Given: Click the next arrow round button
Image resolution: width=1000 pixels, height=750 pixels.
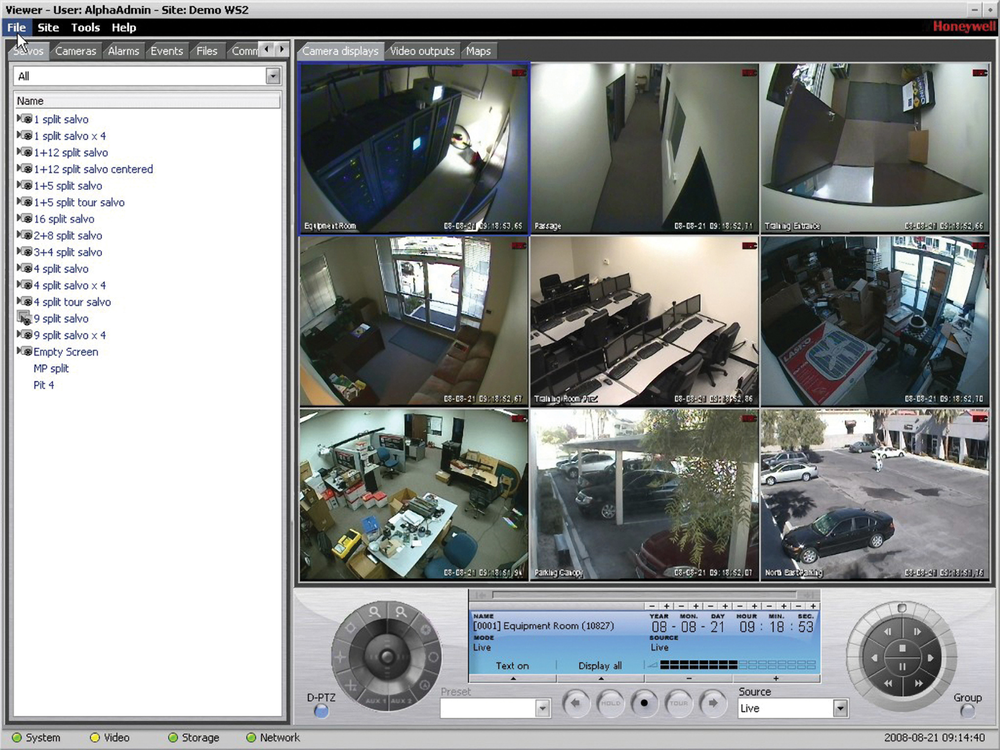Looking at the screenshot, I should pos(712,702).
